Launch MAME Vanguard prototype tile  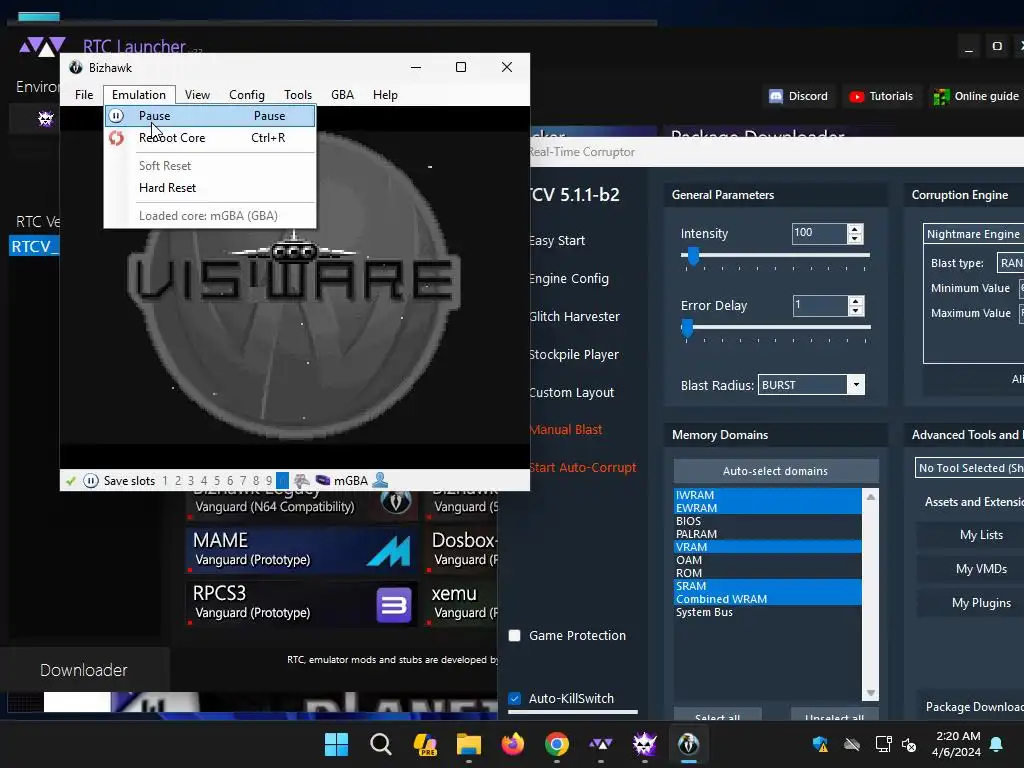[x=302, y=550]
